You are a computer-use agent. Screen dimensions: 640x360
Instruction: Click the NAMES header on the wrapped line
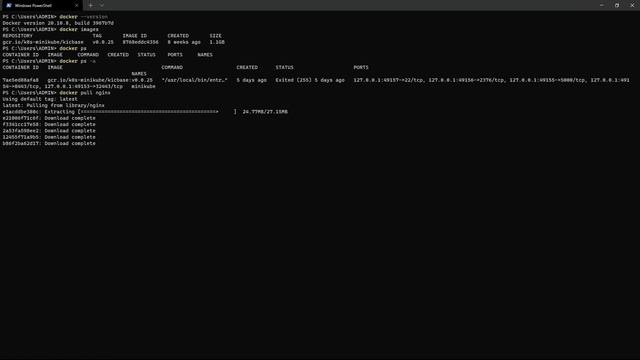pos(139,74)
